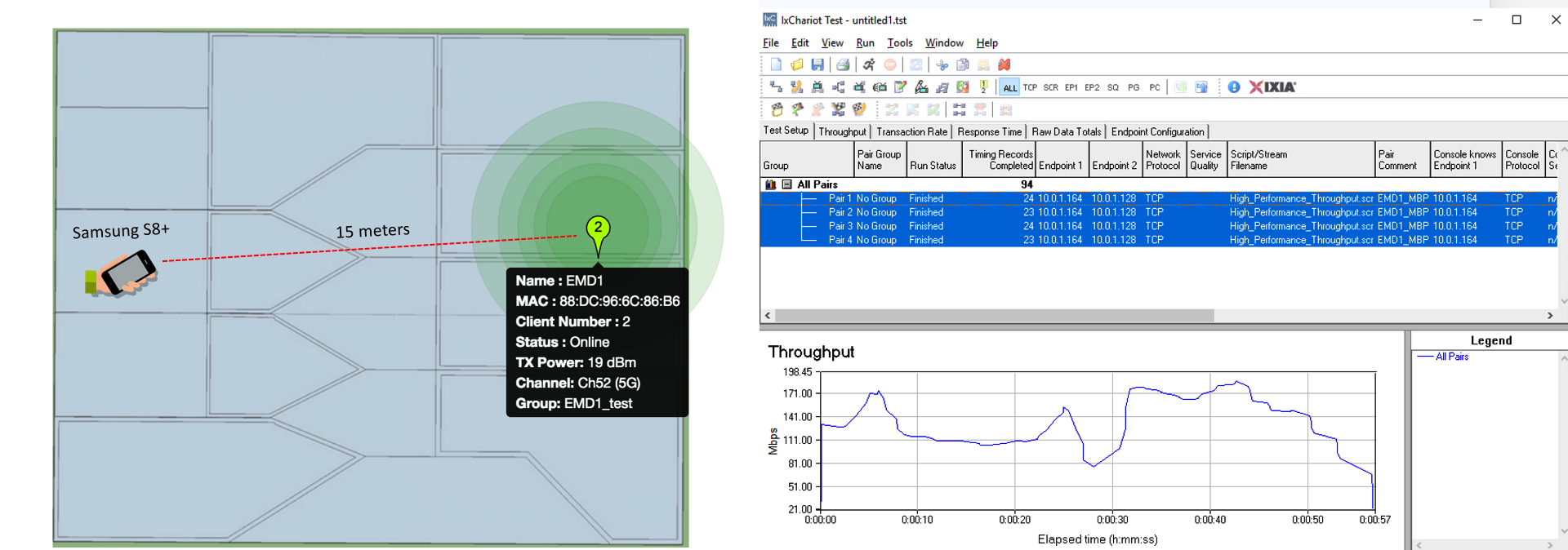Open the View menu
The image size is (1568, 550).
pos(832,43)
